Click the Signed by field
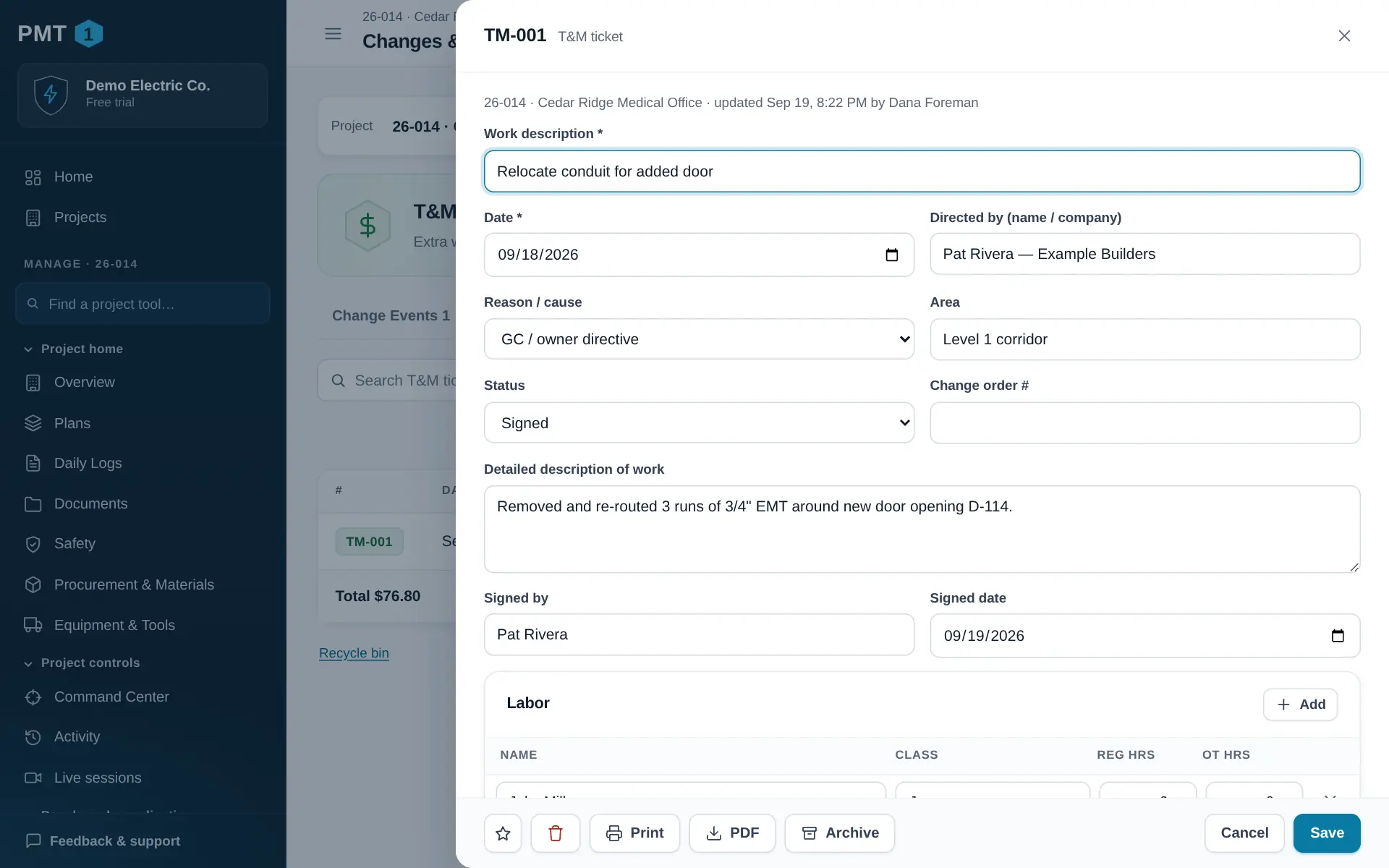This screenshot has height=868, width=1389. click(x=699, y=634)
